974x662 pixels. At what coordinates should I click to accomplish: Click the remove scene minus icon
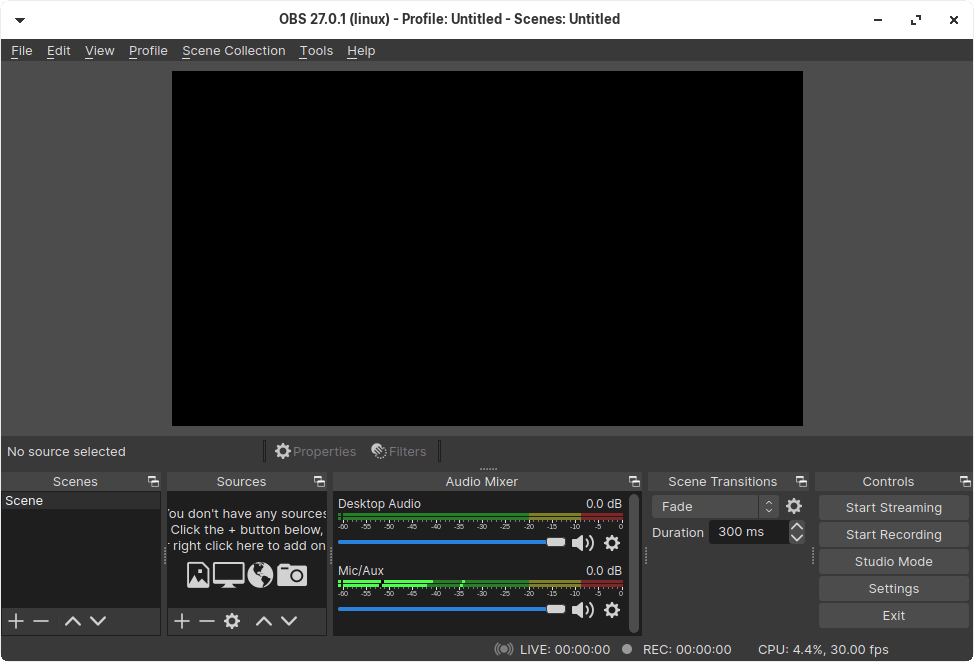[x=40, y=621]
